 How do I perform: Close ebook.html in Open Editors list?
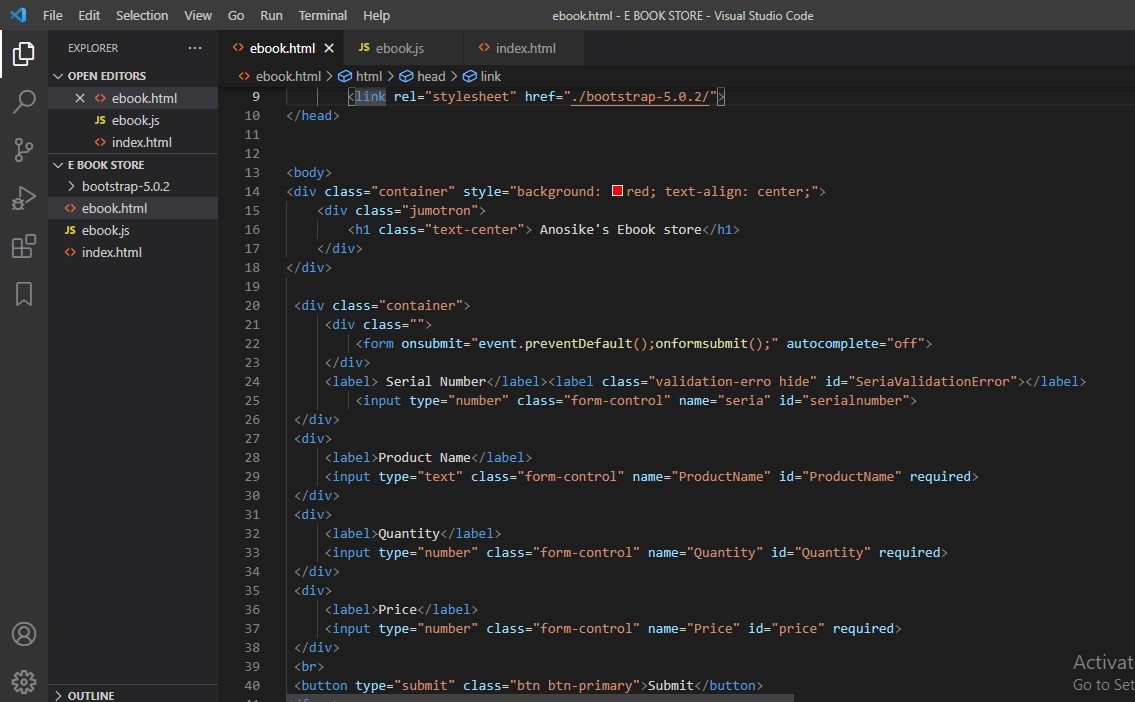pos(80,98)
